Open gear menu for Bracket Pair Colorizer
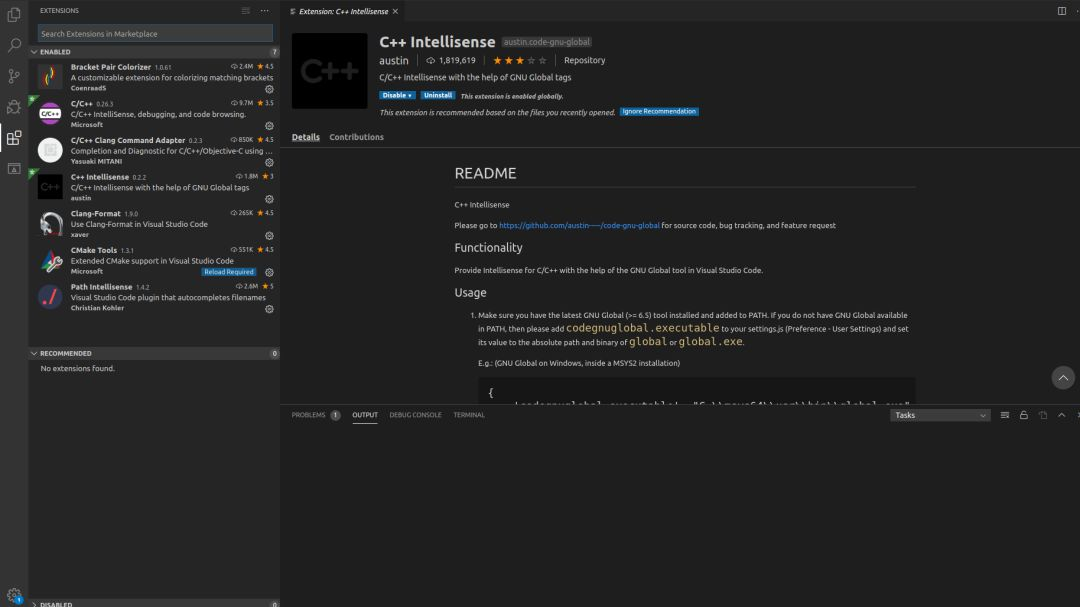1080x607 pixels. click(269, 90)
